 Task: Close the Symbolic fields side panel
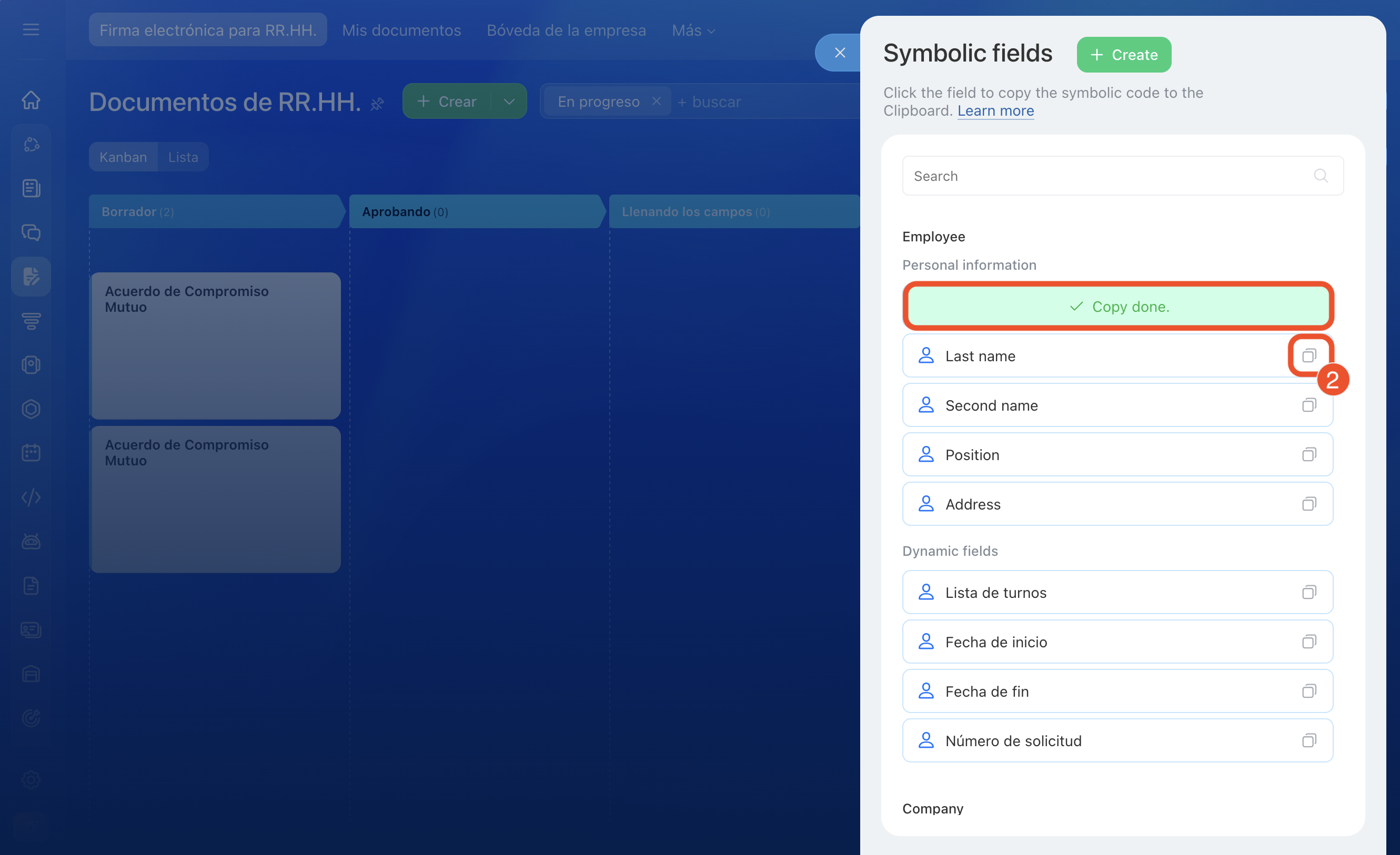point(840,53)
